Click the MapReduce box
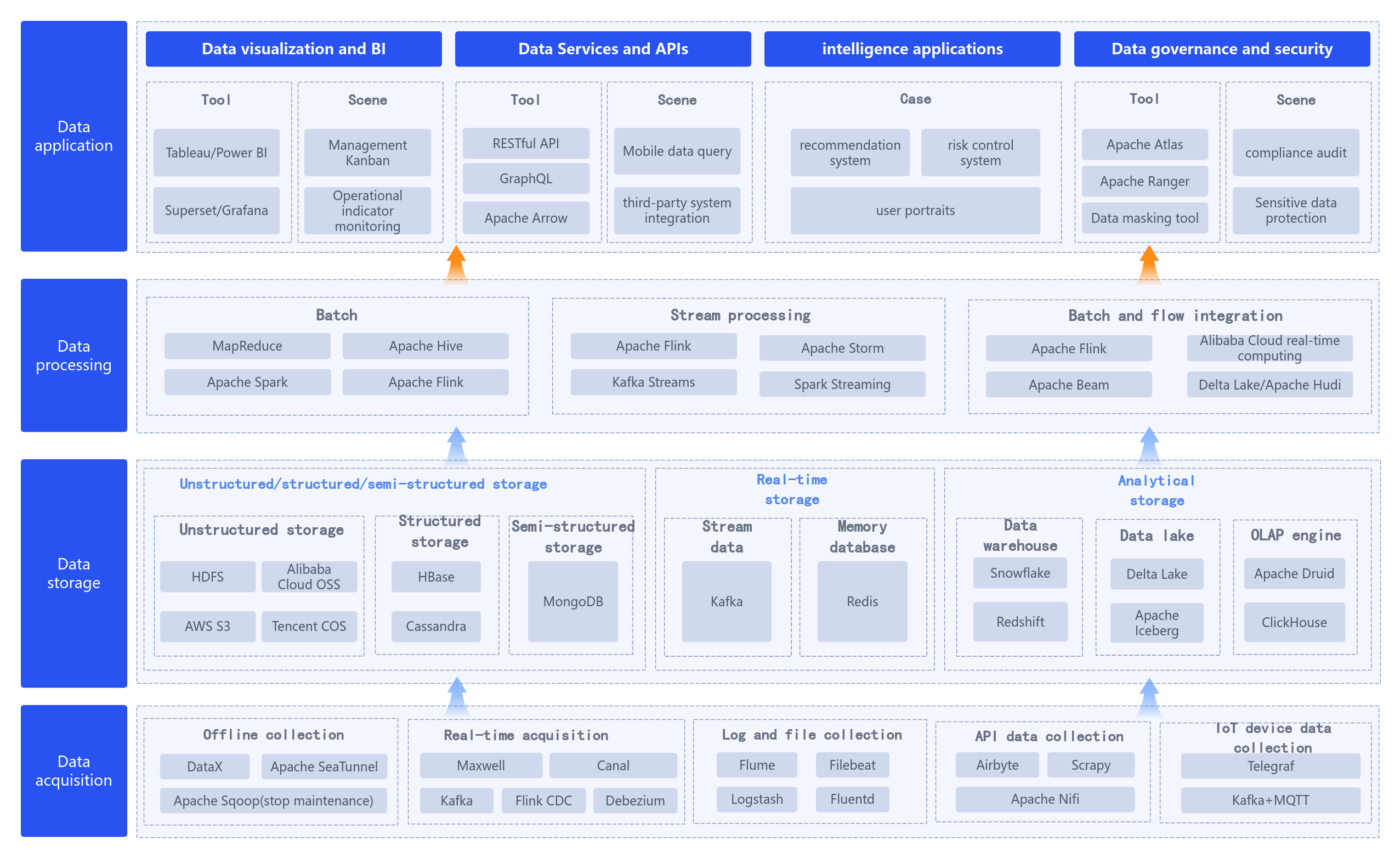Screen dimensions: 1400x857 tap(247, 346)
